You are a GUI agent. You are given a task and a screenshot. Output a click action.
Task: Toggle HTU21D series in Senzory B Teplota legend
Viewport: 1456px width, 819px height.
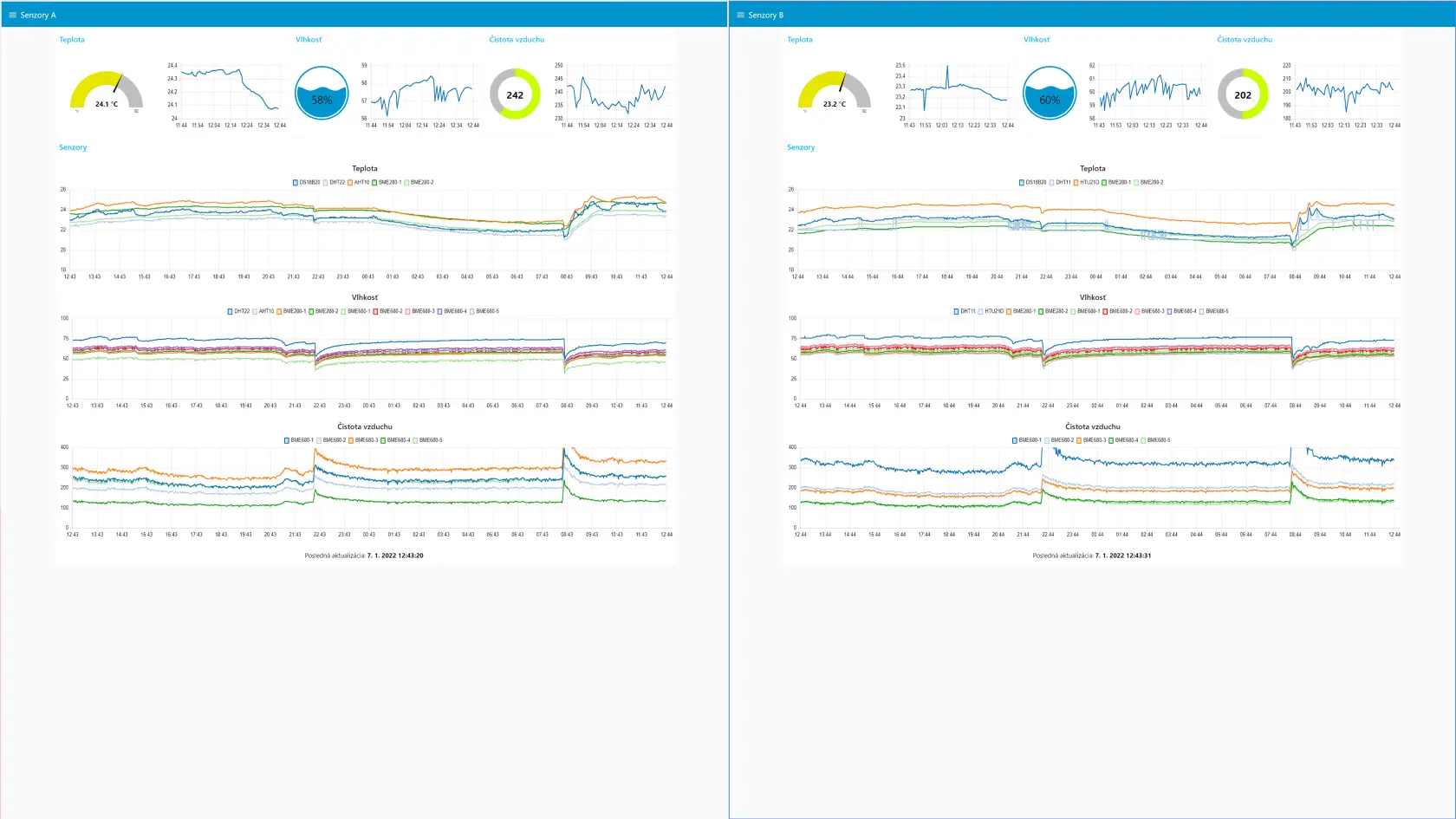[x=1087, y=183]
